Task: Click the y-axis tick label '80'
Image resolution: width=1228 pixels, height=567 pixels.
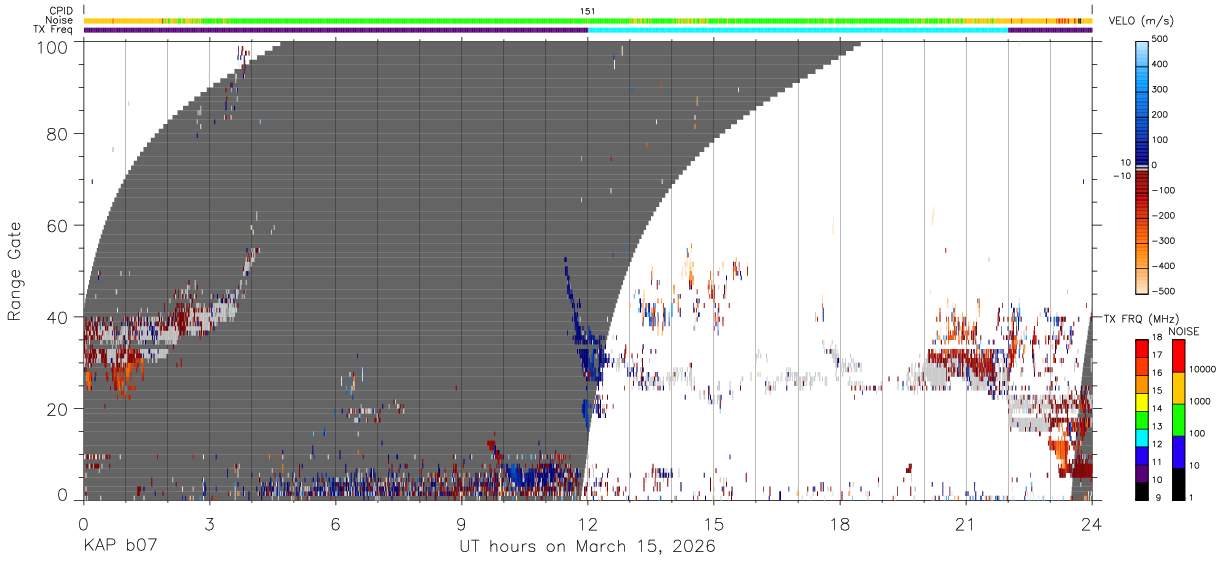Action: click(56, 133)
